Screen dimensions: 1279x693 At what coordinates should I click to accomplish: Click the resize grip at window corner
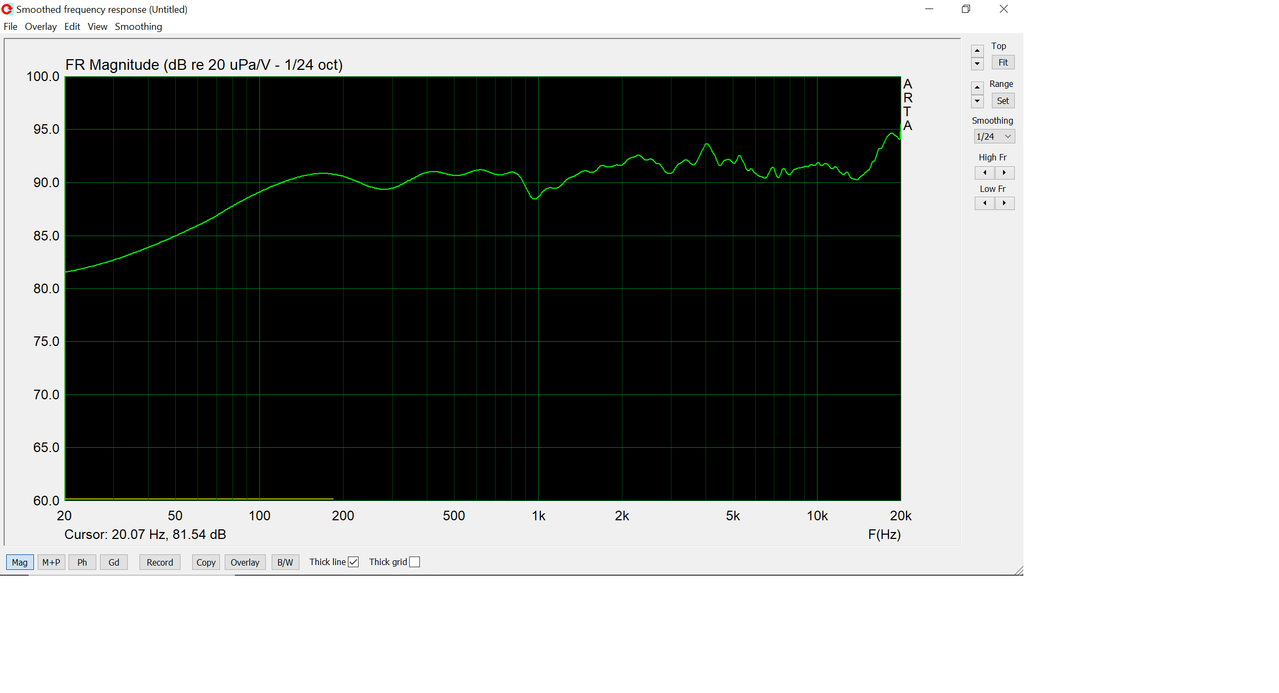pyautogui.click(x=1017, y=570)
